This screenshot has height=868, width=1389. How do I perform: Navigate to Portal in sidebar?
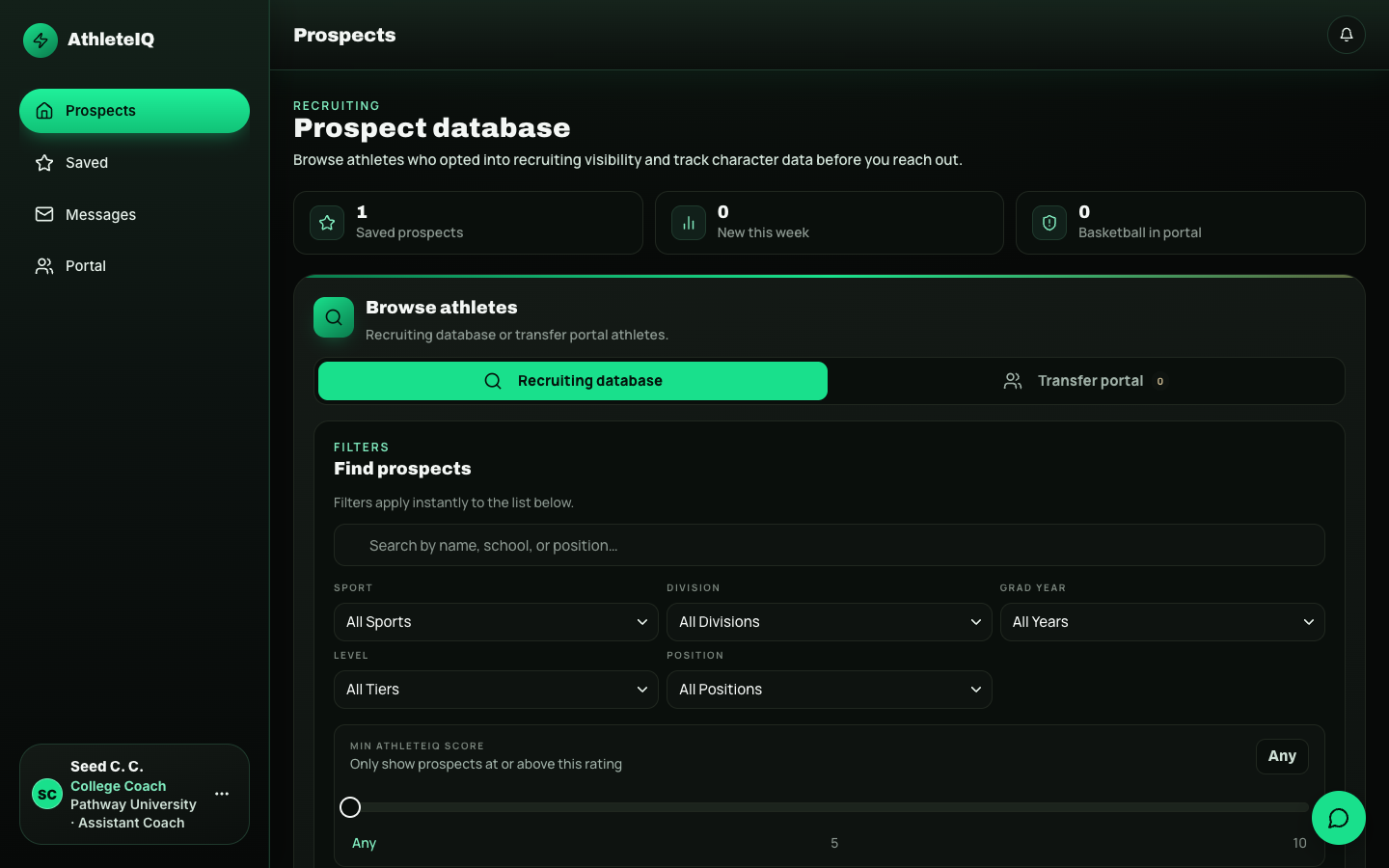[x=134, y=266]
